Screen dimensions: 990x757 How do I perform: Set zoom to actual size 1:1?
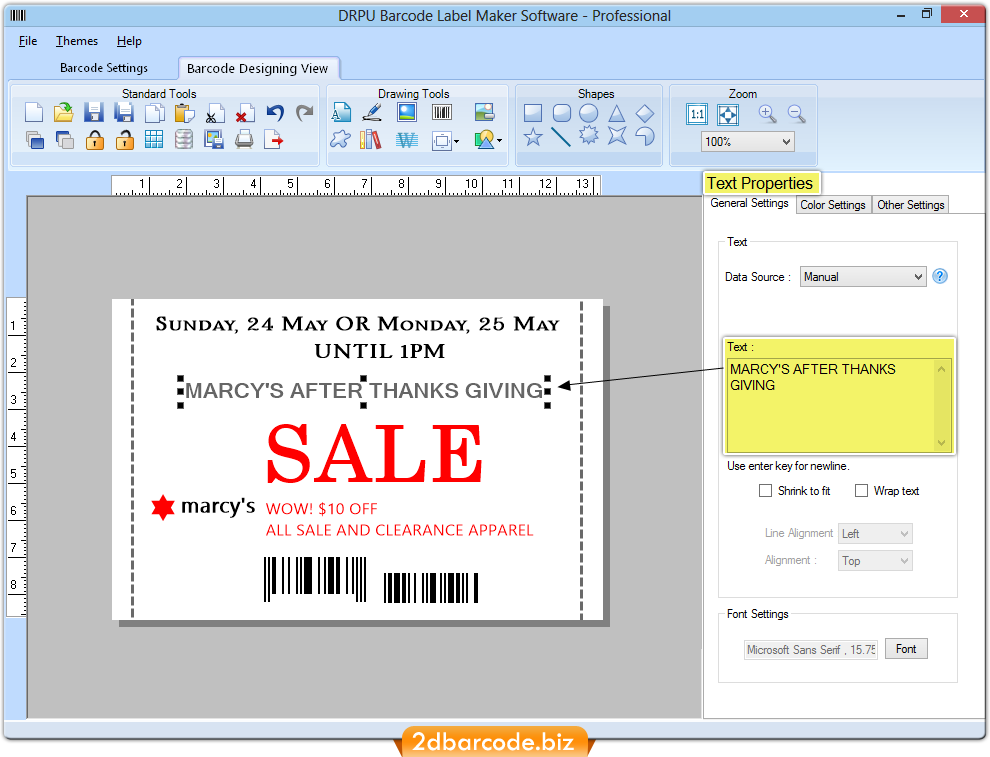point(697,114)
